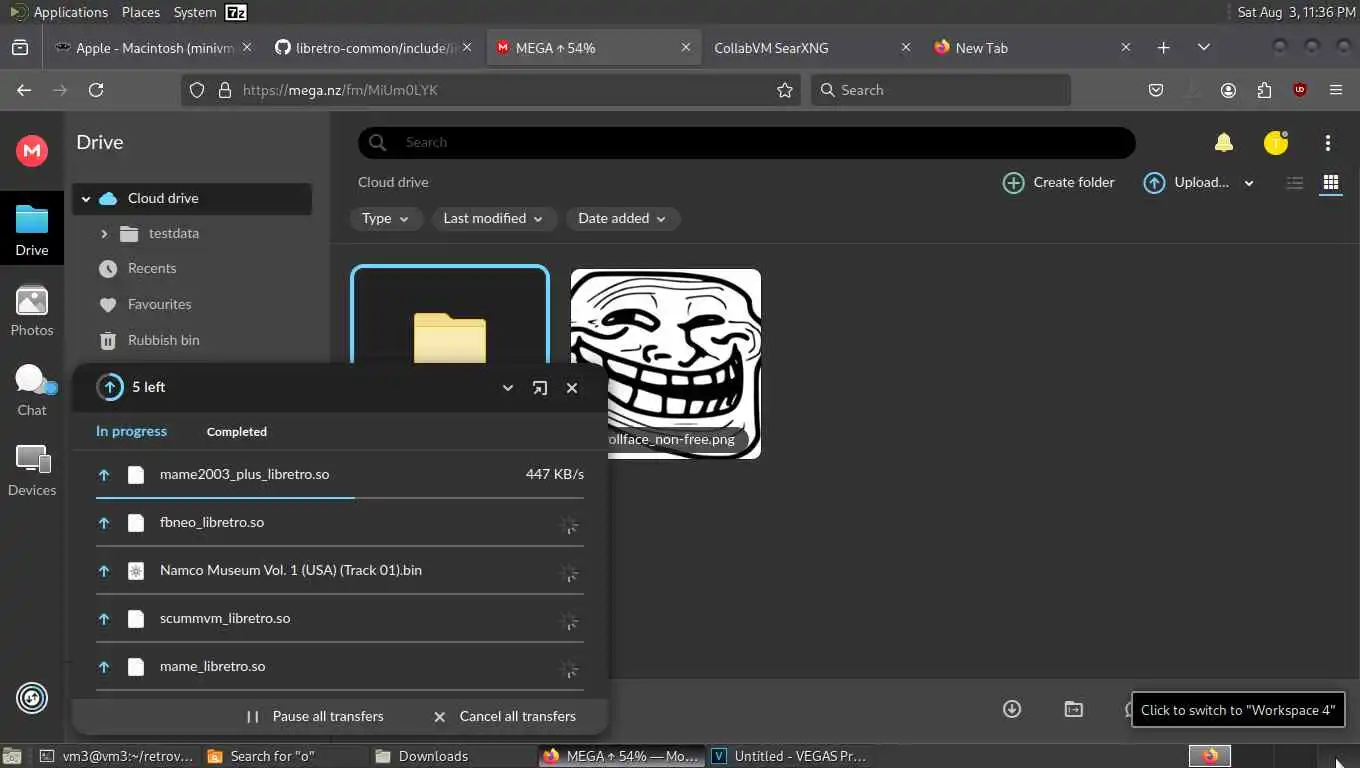Open the Firefox hamburger menu

[x=1336, y=90]
